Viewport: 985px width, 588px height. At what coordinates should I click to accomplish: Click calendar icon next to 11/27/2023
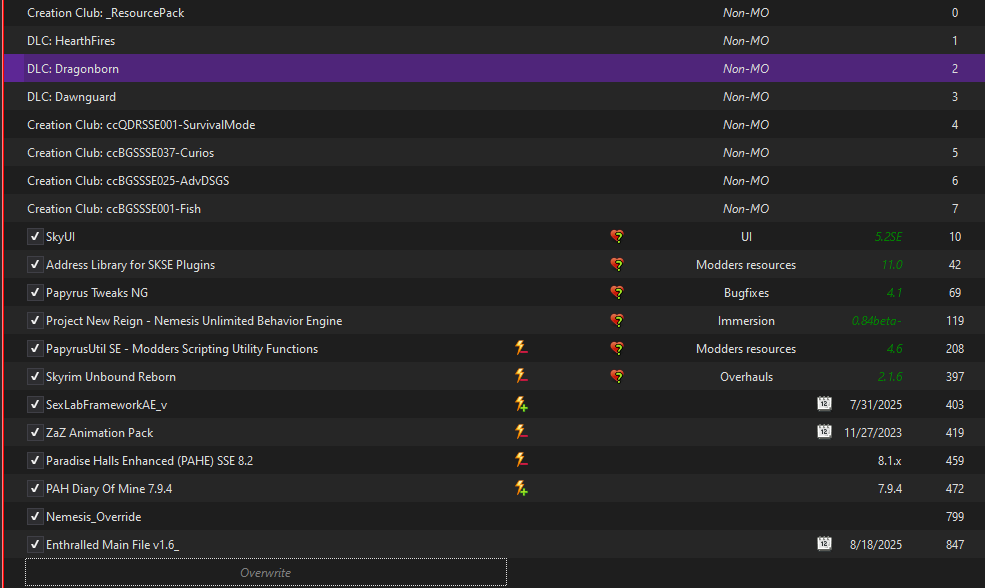824,432
